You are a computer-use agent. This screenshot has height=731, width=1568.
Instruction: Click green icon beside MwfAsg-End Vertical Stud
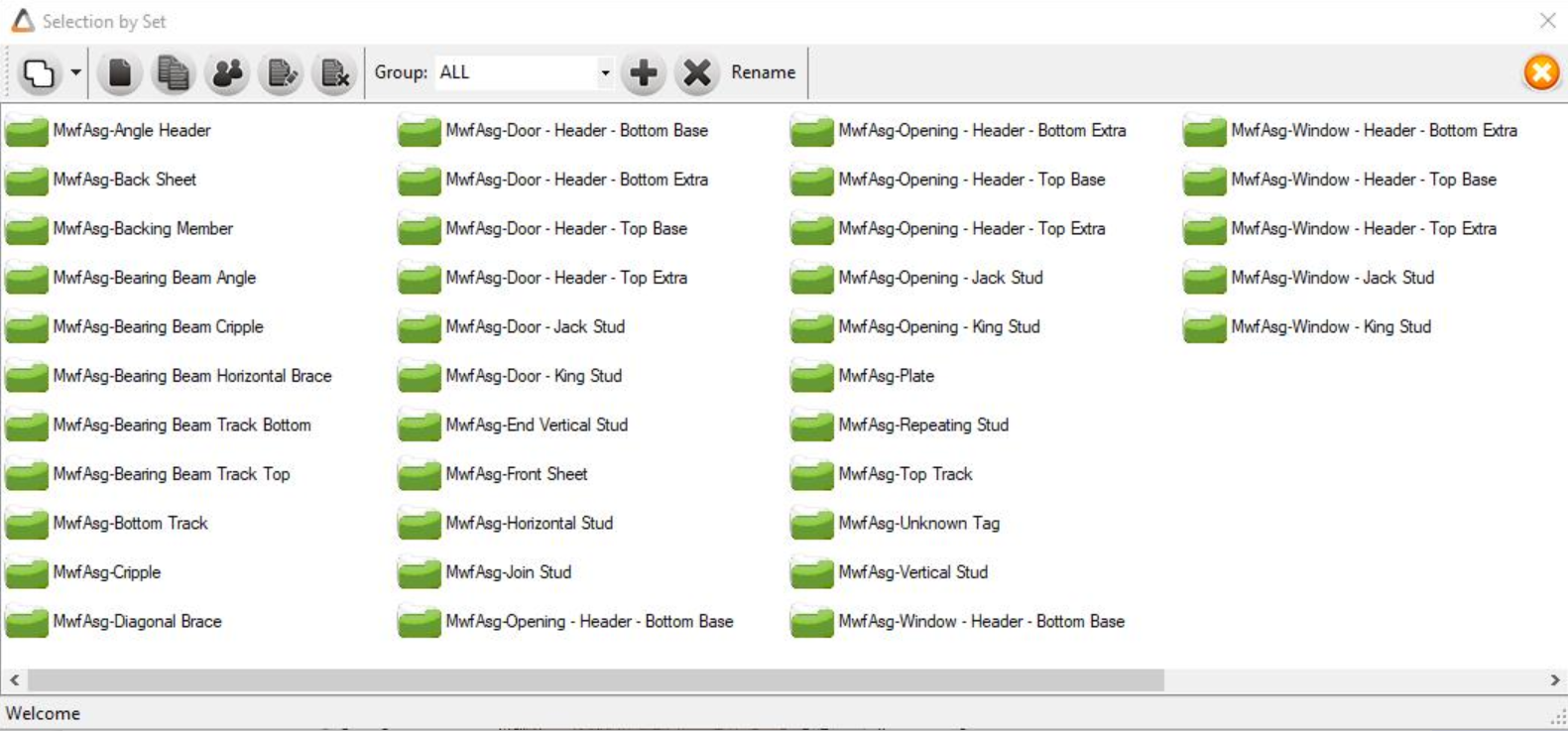point(420,426)
